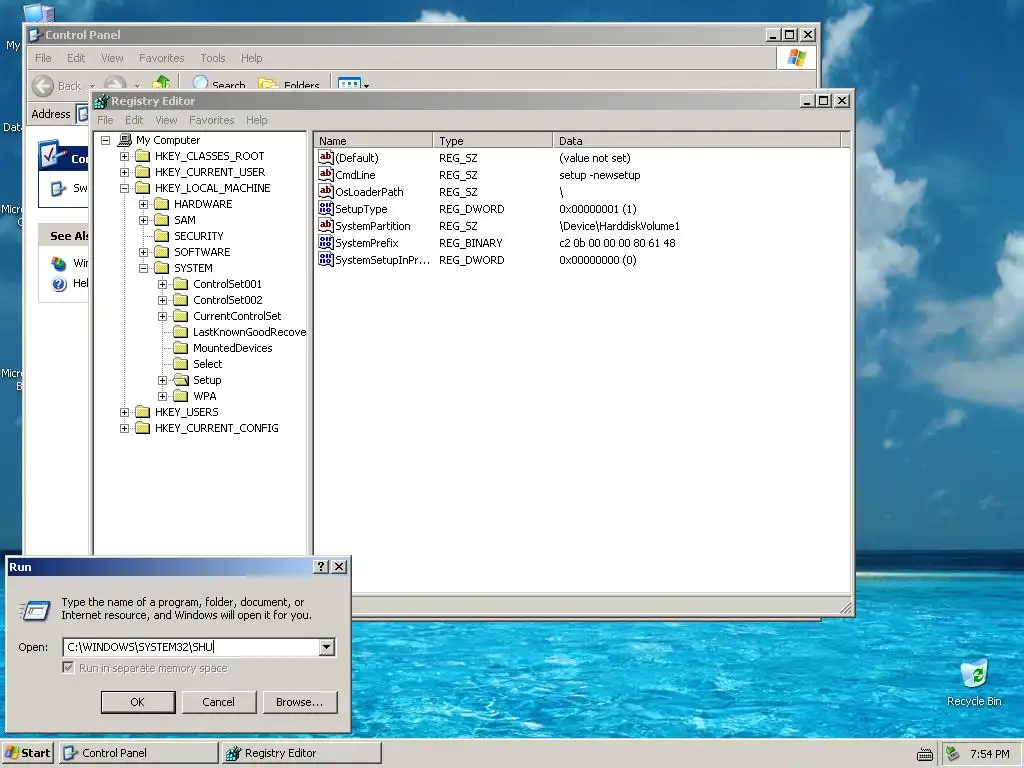Click the Up folder icon in Control Panel toolbar
The width and height of the screenshot is (1024, 768).
161,82
